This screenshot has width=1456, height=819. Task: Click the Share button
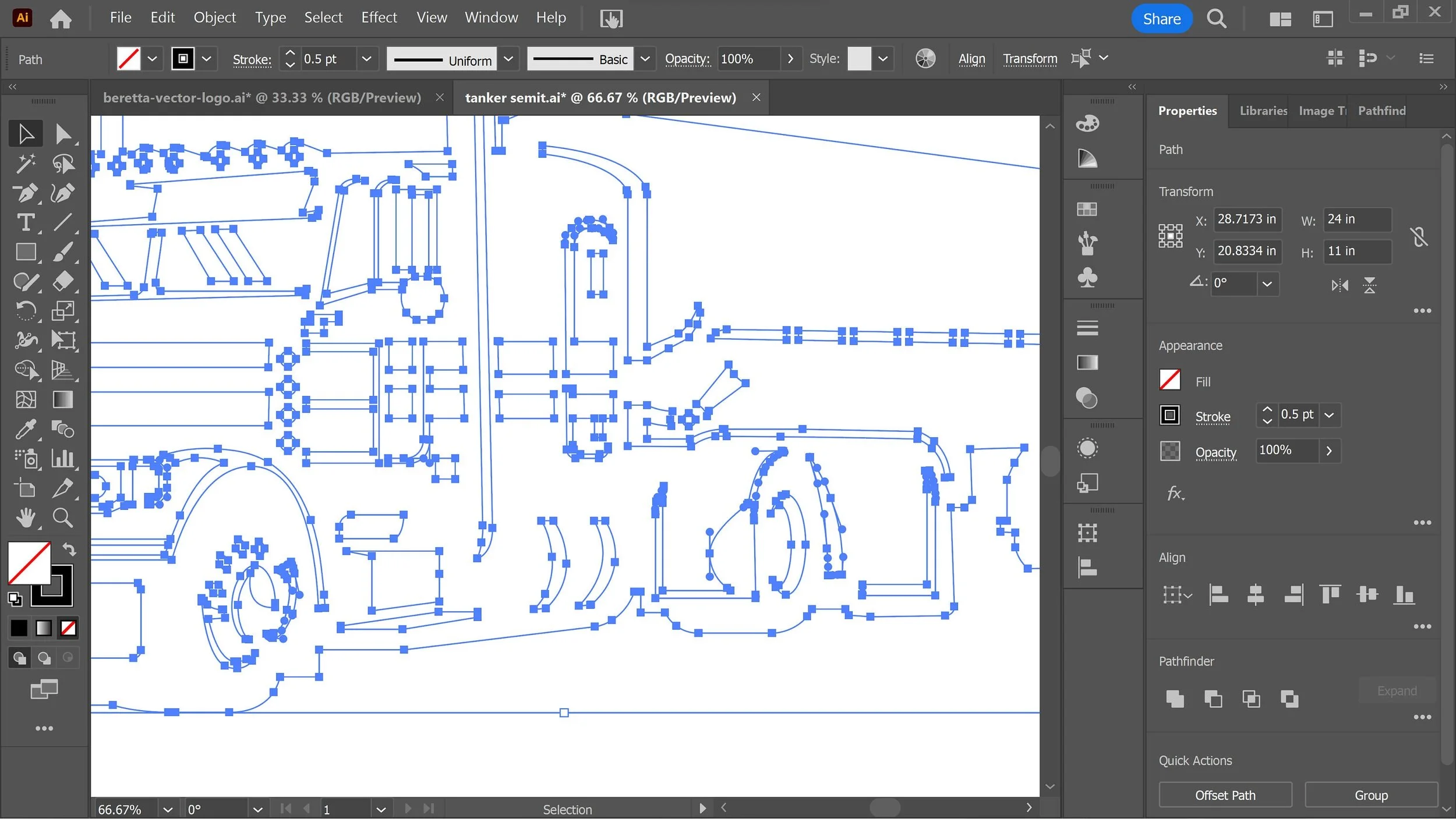tap(1161, 19)
